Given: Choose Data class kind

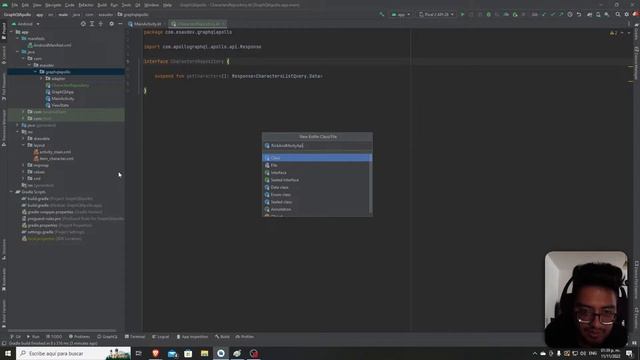Looking at the screenshot, I should [317, 187].
